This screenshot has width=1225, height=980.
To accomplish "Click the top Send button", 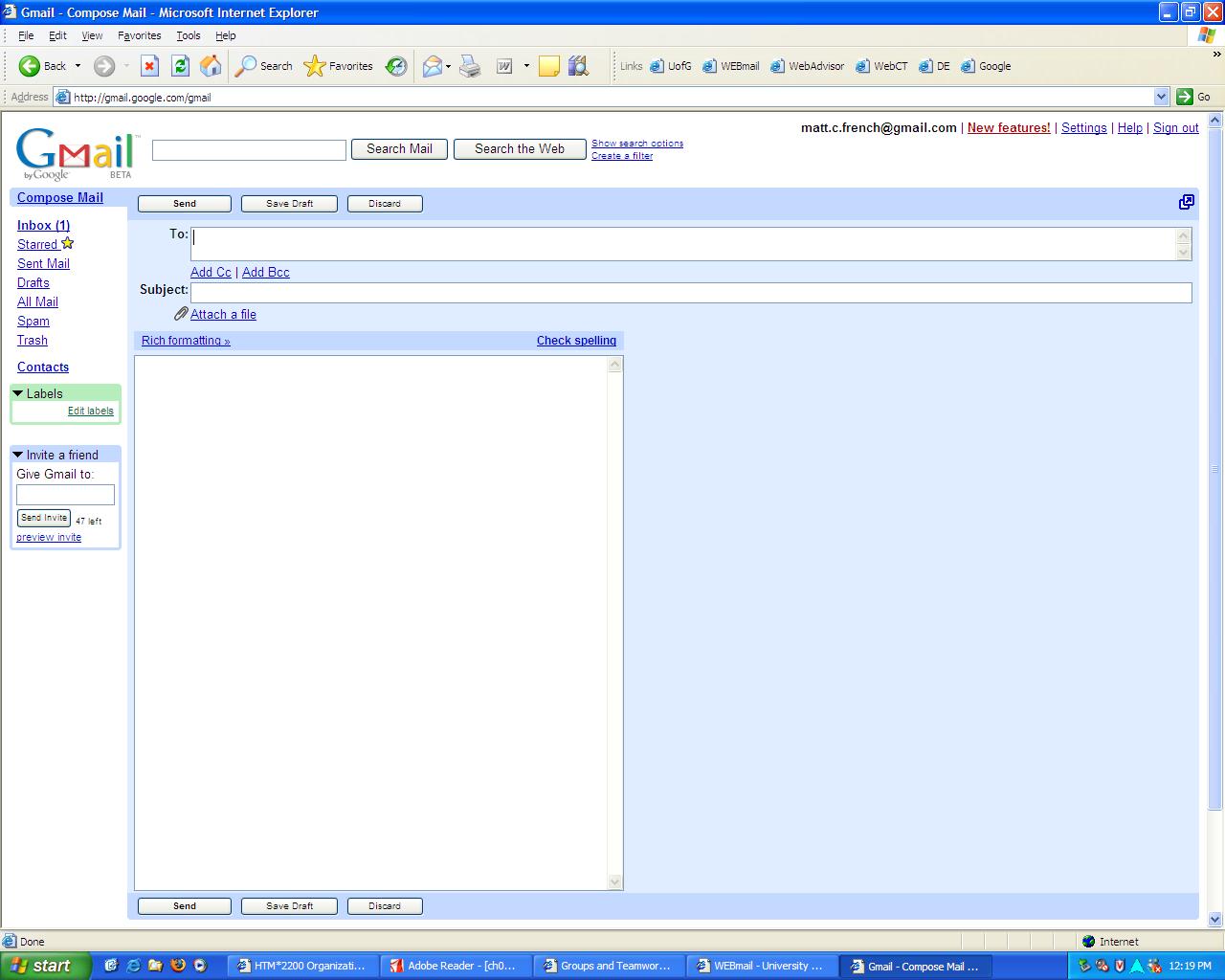I will [185, 204].
